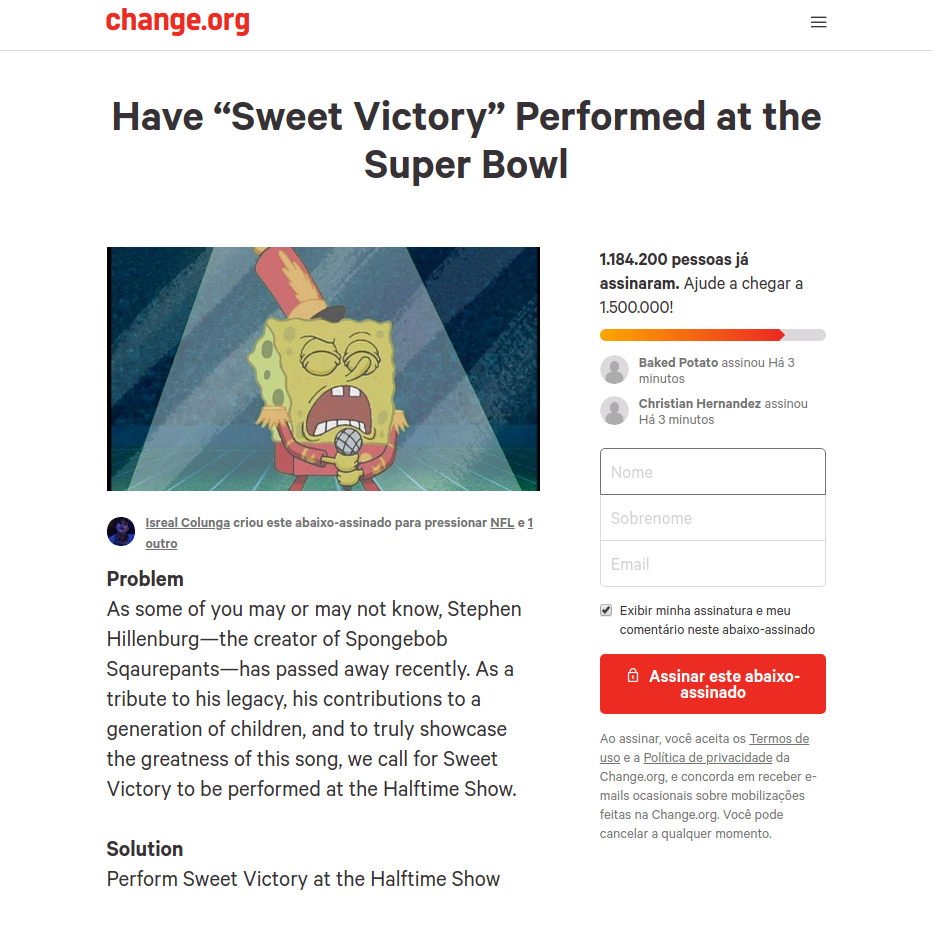Image resolution: width=932 pixels, height=927 pixels.
Task: Click the SpongeBob petition image
Action: click(x=323, y=369)
